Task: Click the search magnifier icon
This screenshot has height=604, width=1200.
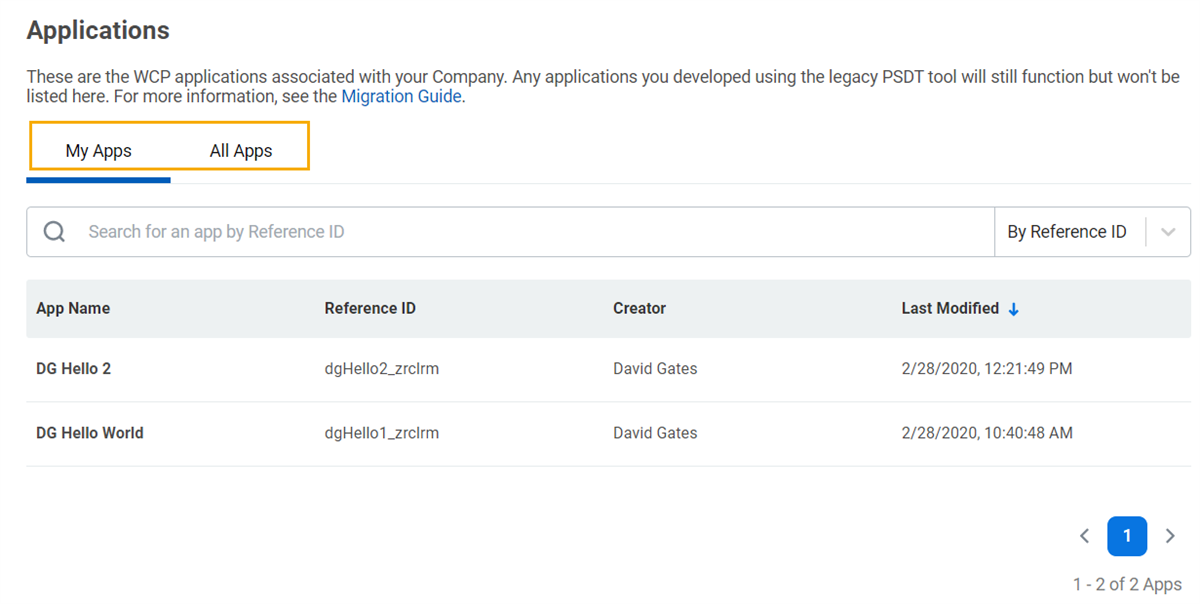Action: tap(55, 232)
